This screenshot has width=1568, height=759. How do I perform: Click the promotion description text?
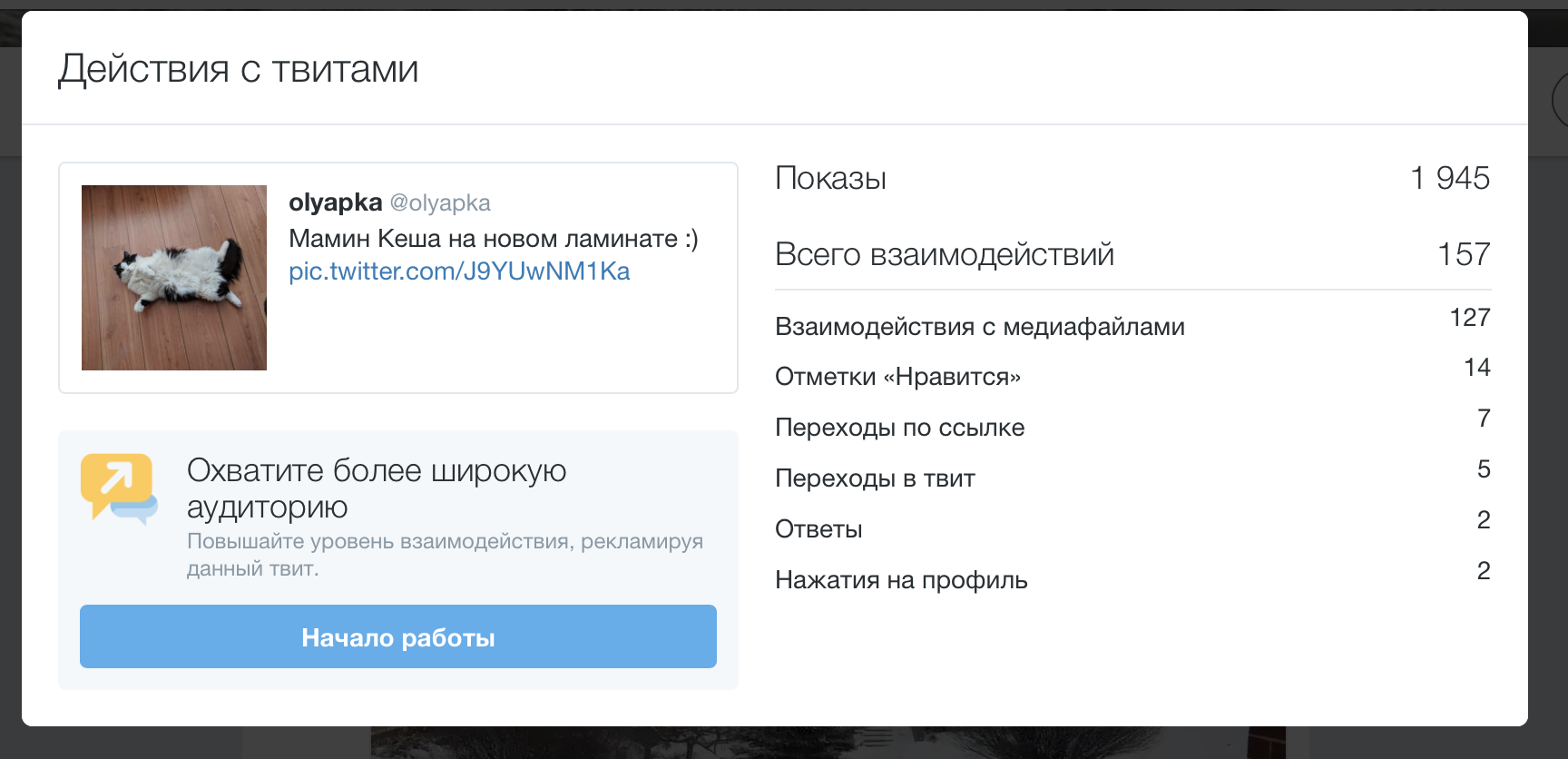(445, 555)
